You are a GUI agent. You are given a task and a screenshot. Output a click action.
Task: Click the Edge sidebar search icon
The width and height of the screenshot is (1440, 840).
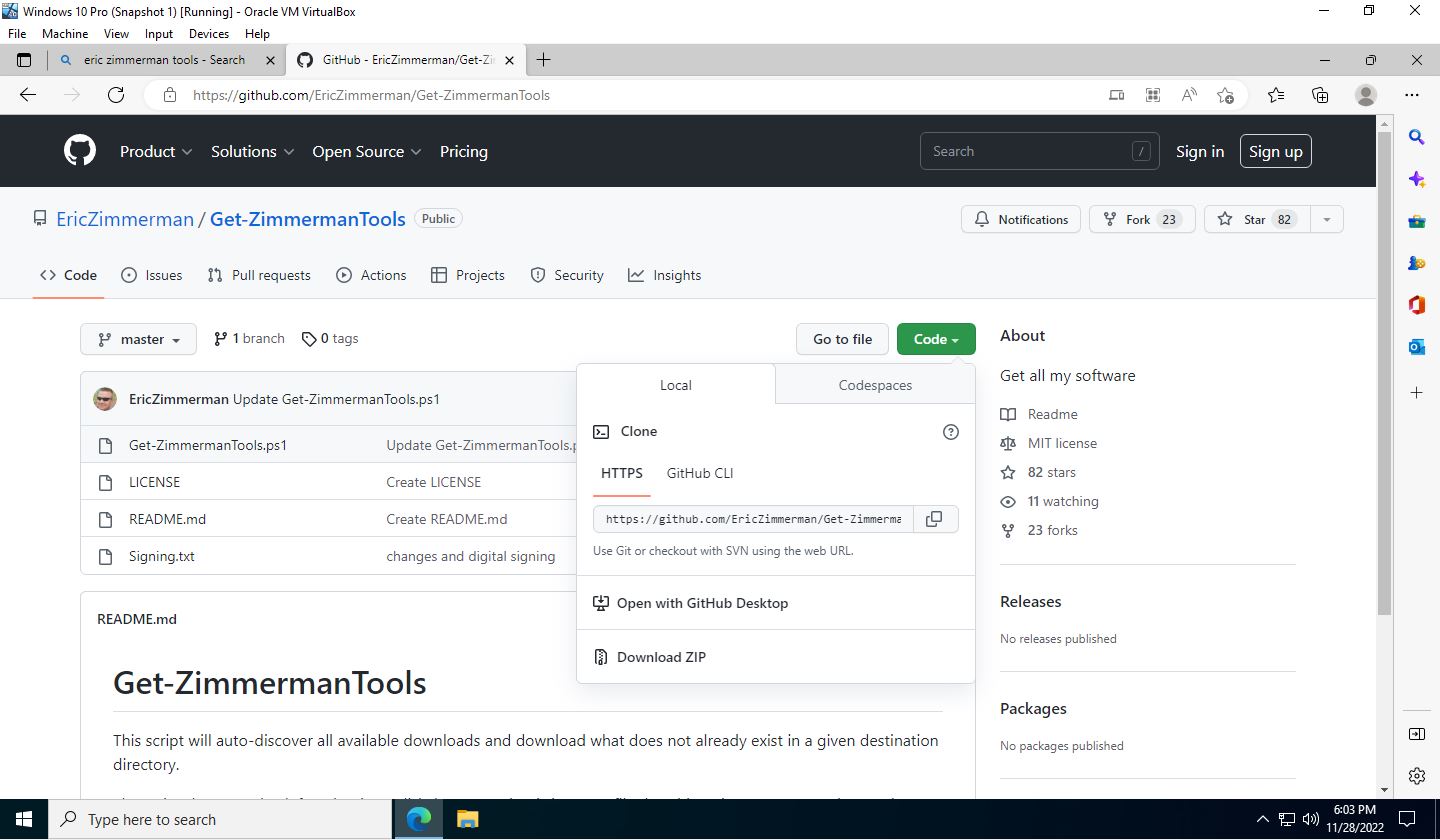pos(1416,137)
